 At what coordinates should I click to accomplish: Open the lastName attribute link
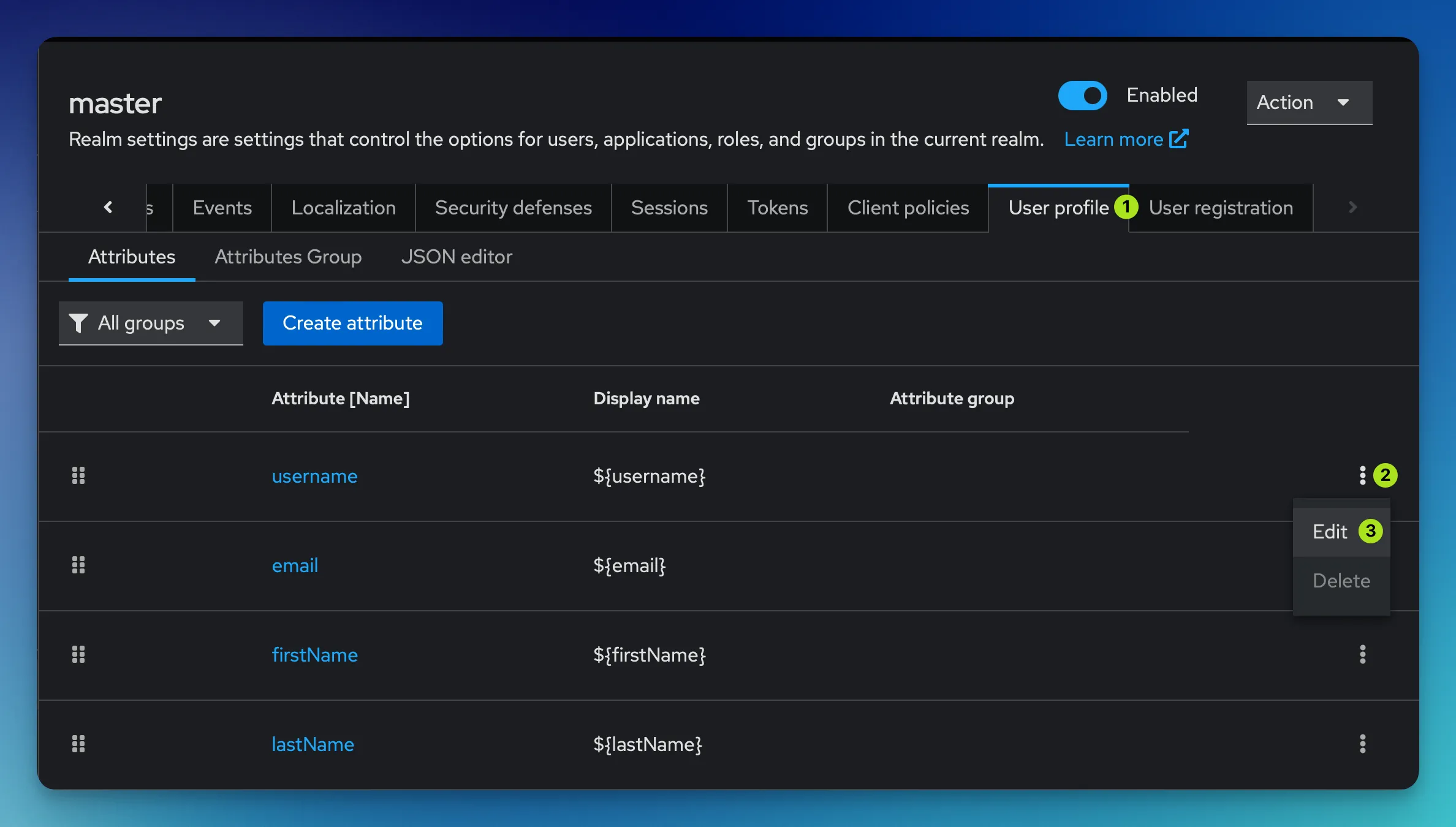coord(313,744)
